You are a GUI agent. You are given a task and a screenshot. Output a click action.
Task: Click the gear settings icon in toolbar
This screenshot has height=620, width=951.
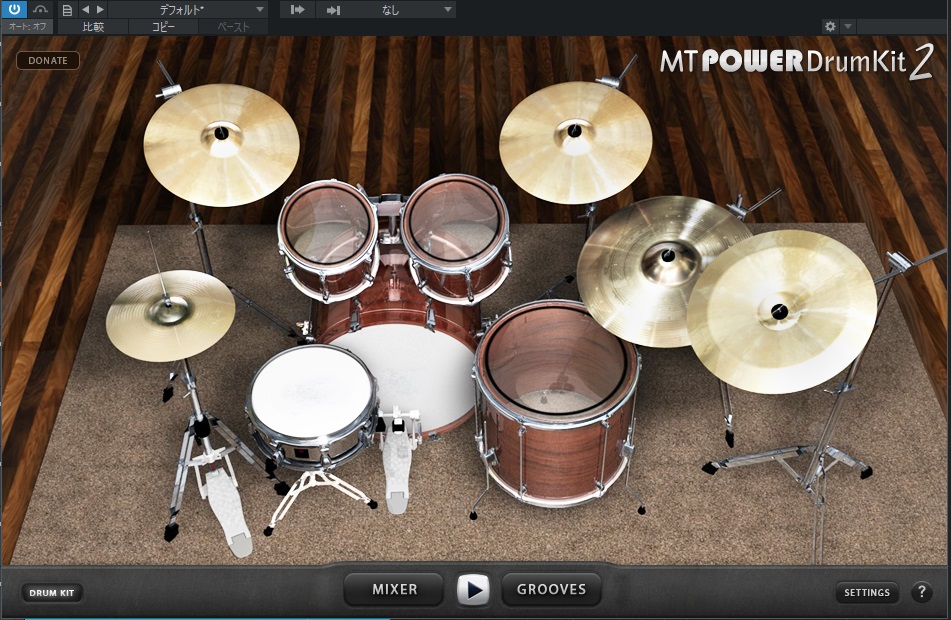[x=830, y=27]
